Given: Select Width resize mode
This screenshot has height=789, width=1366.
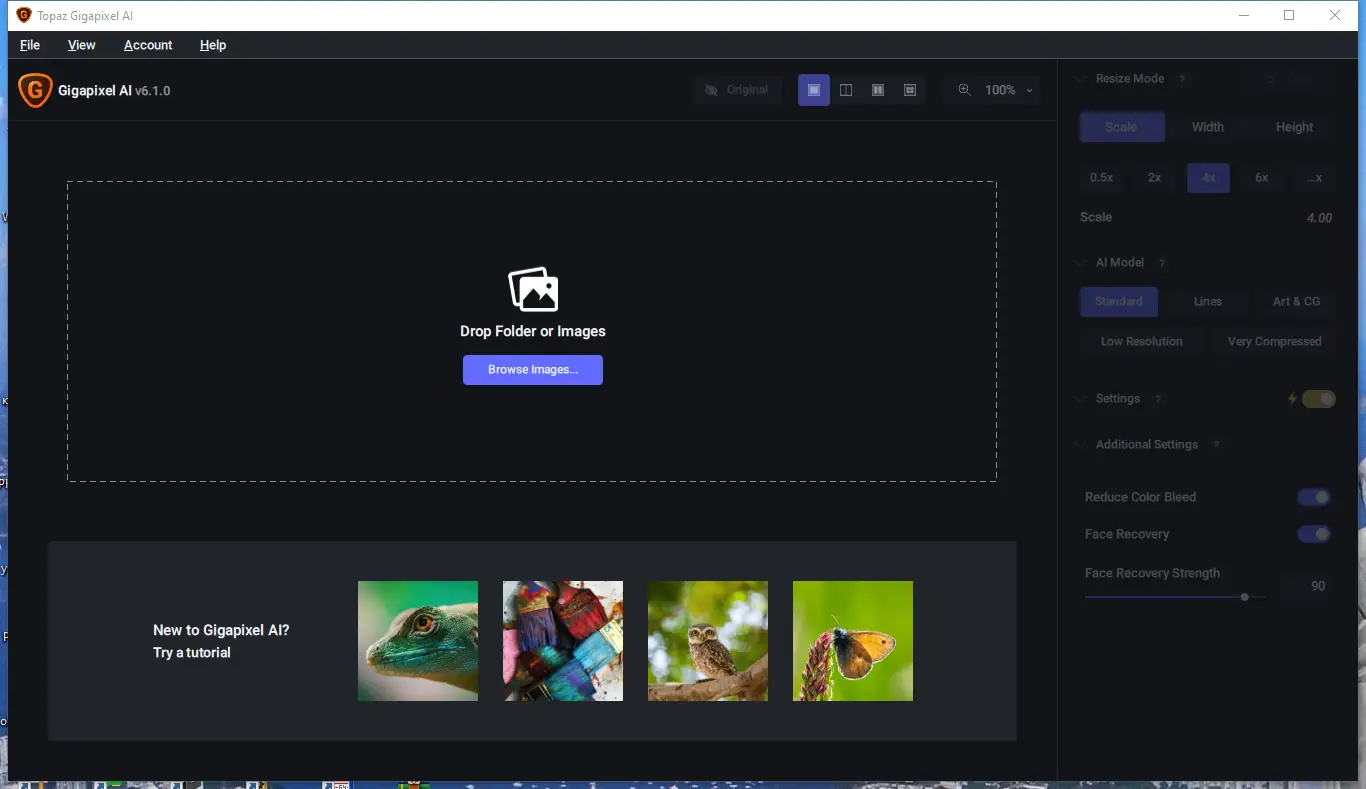Looking at the screenshot, I should [x=1208, y=127].
